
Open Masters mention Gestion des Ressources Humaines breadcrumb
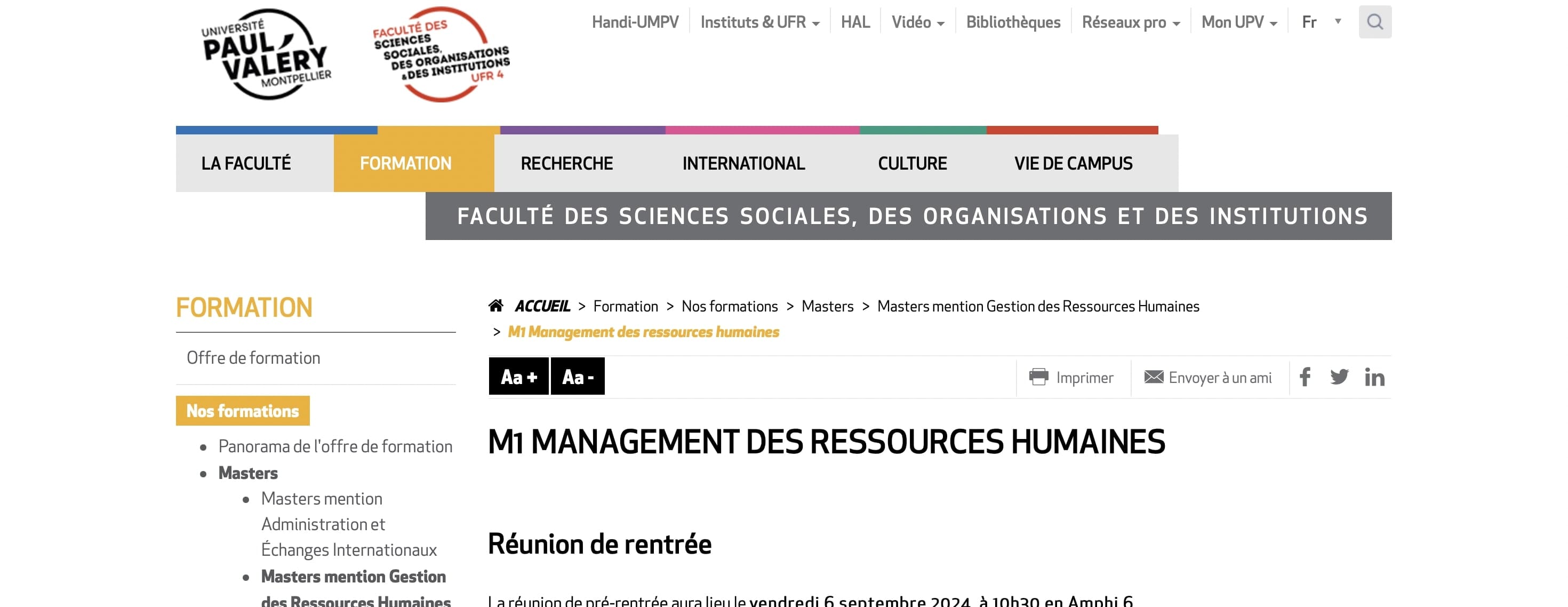(1038, 306)
